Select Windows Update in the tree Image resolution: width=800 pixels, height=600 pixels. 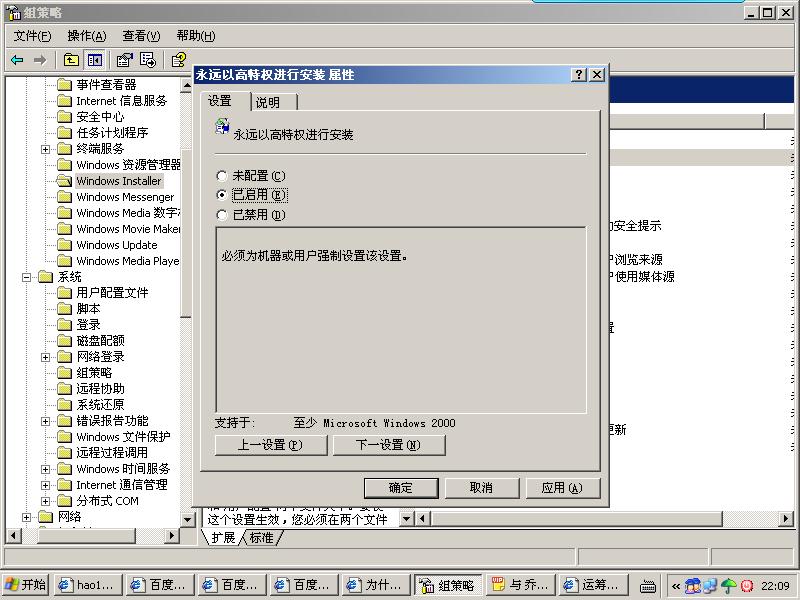(x=117, y=245)
